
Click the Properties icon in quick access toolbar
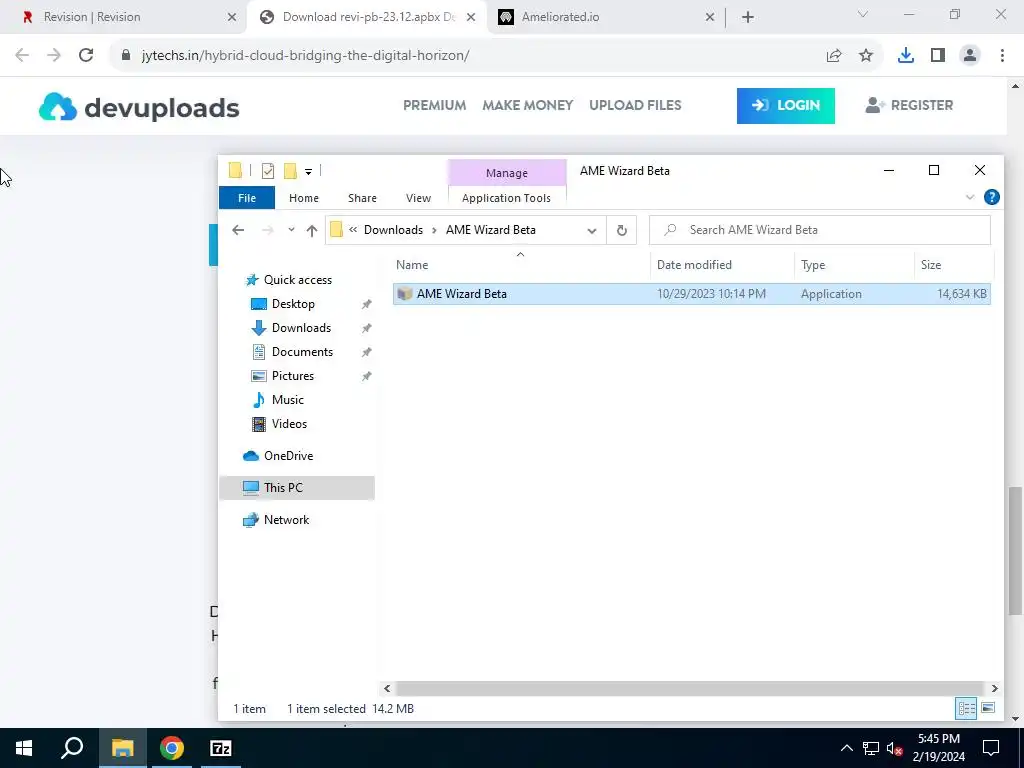coord(268,171)
